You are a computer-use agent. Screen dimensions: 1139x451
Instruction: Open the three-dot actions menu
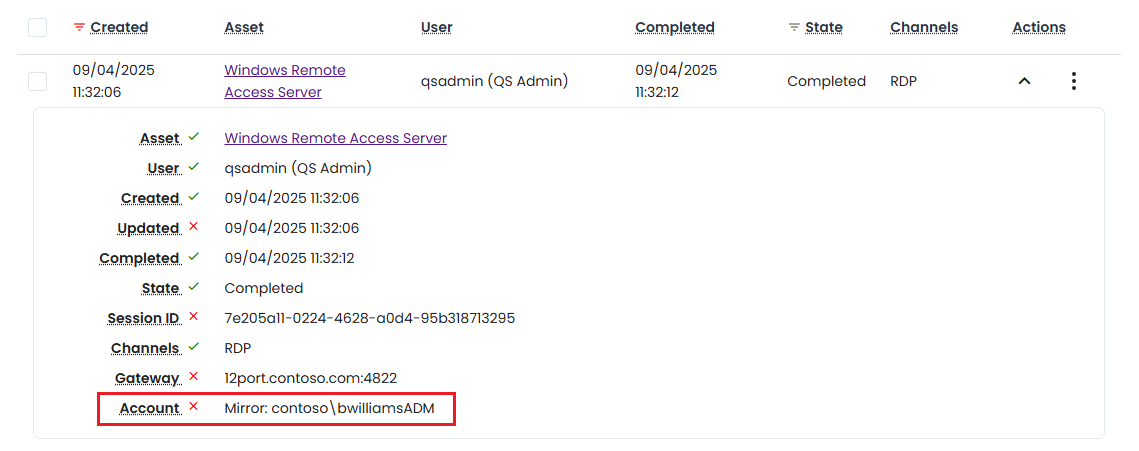point(1073,81)
